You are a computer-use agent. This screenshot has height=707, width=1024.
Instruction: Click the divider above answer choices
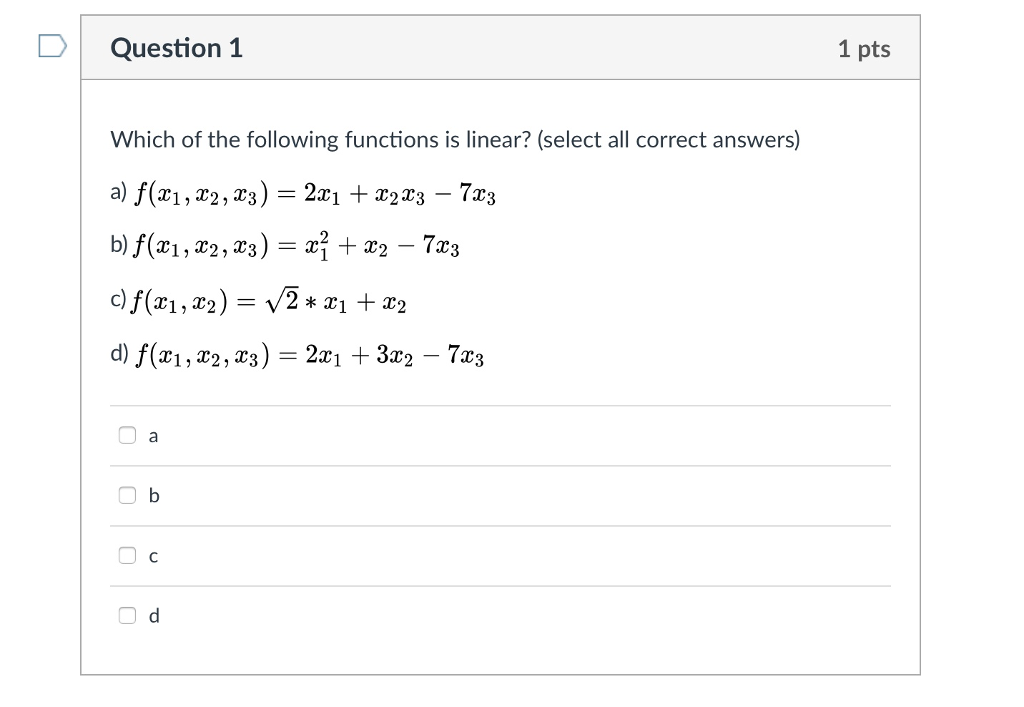pos(500,405)
